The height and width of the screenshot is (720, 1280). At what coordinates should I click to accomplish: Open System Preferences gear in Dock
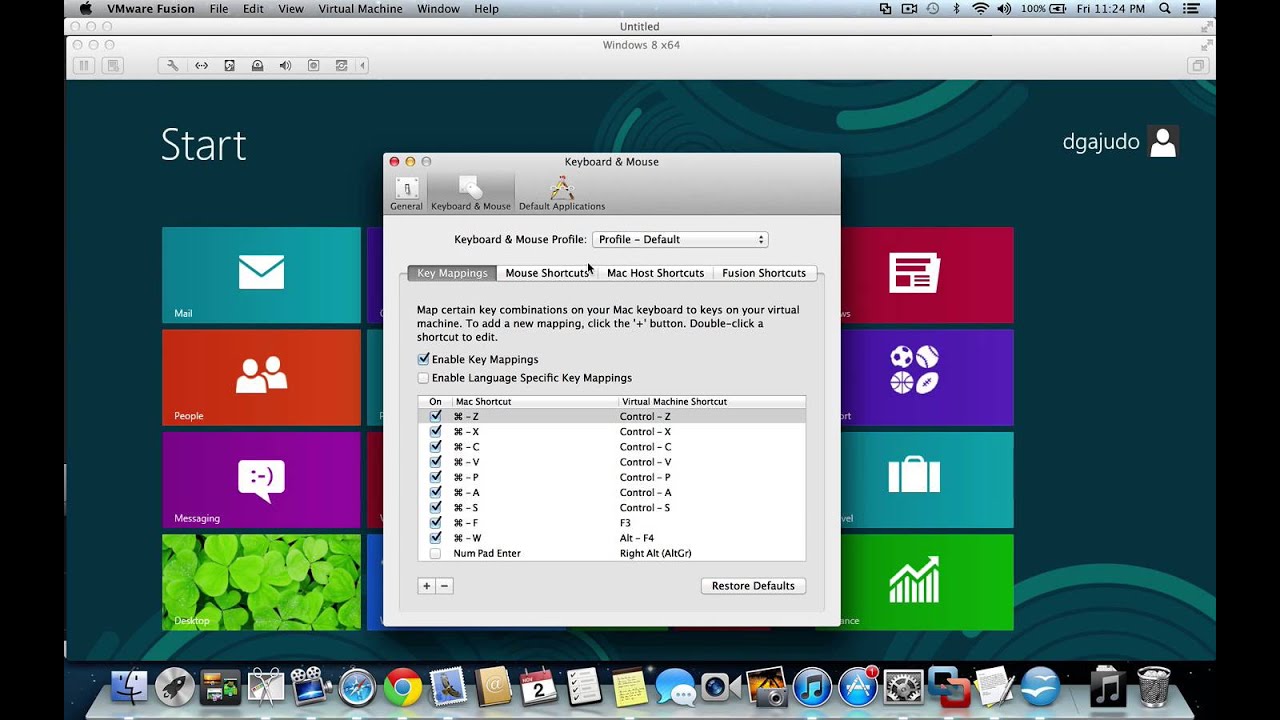[x=903, y=687]
